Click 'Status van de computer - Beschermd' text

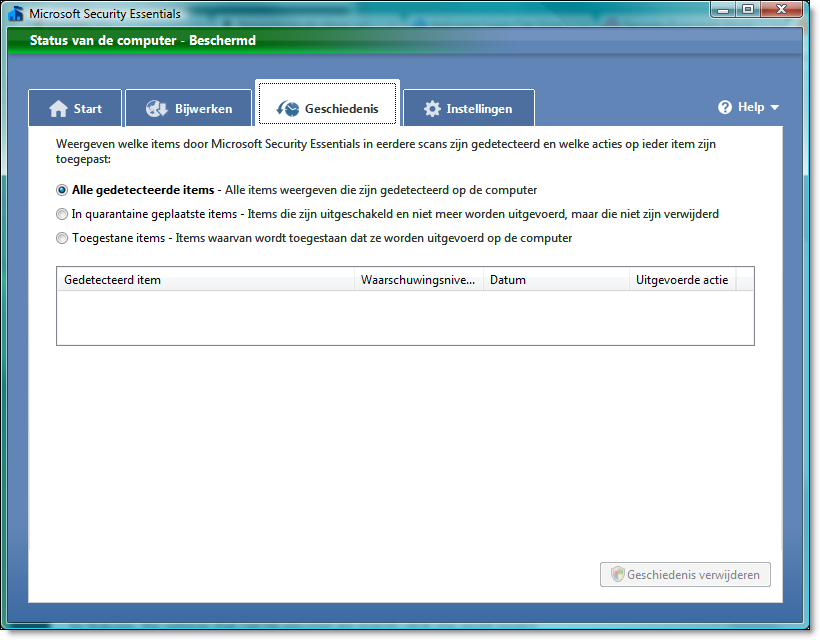pyautogui.click(x=143, y=40)
